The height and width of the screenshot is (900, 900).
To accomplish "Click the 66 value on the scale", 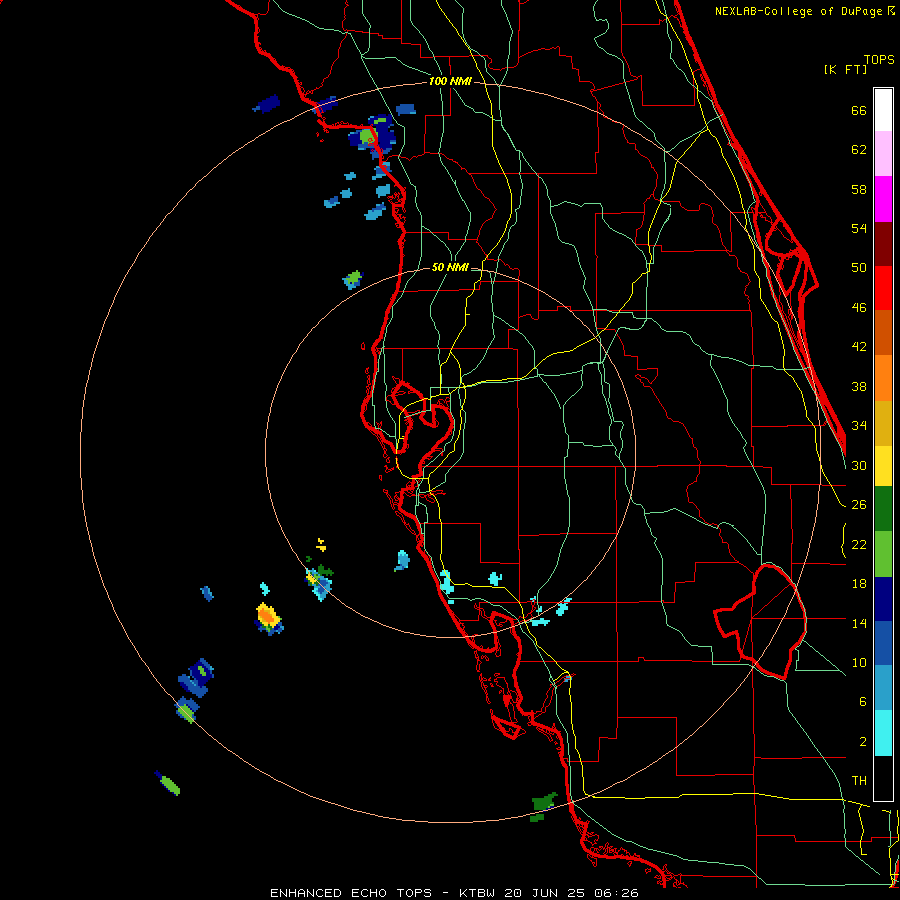I will pyautogui.click(x=858, y=110).
